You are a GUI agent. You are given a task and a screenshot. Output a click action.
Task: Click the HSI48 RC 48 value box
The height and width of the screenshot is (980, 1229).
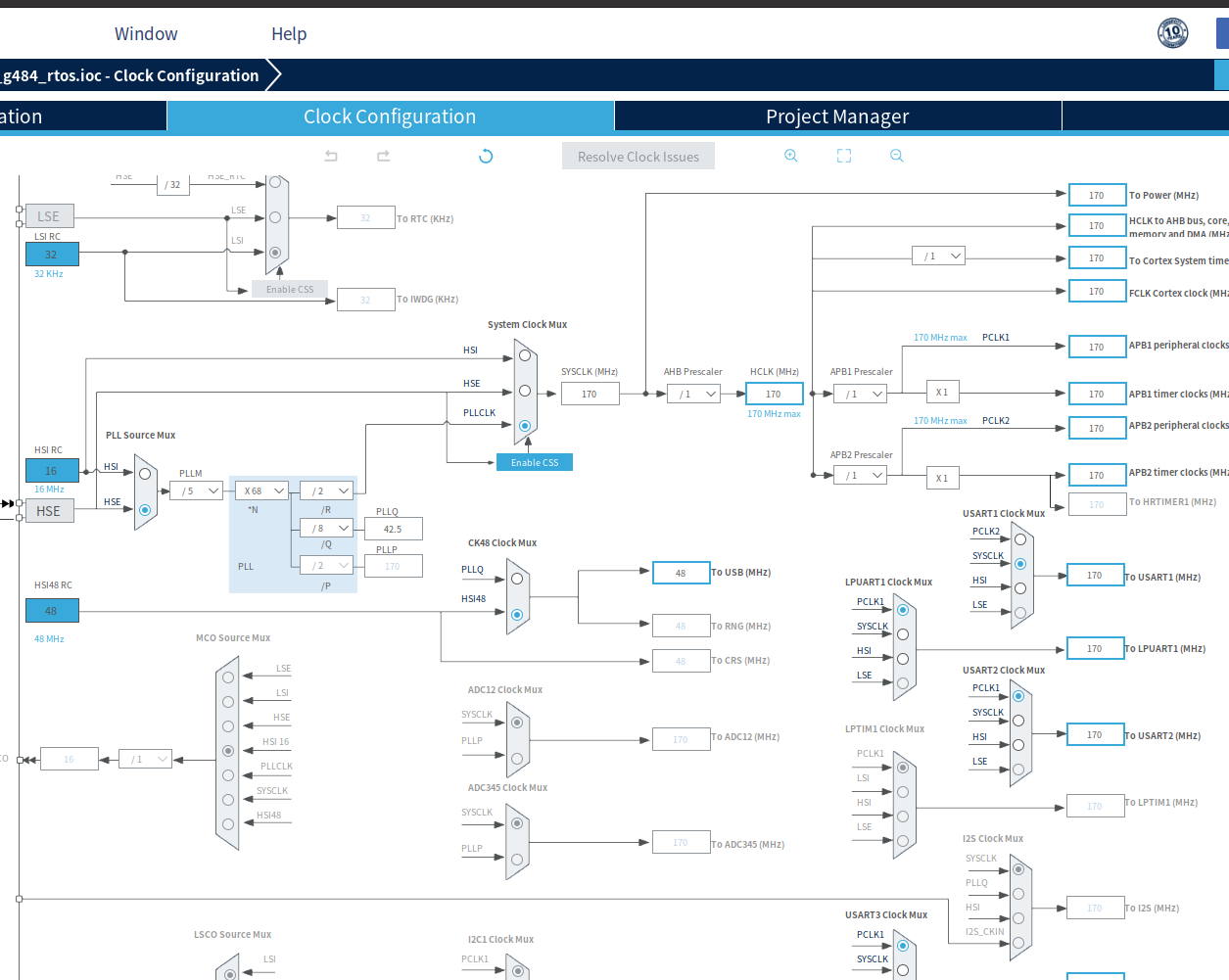coord(52,611)
